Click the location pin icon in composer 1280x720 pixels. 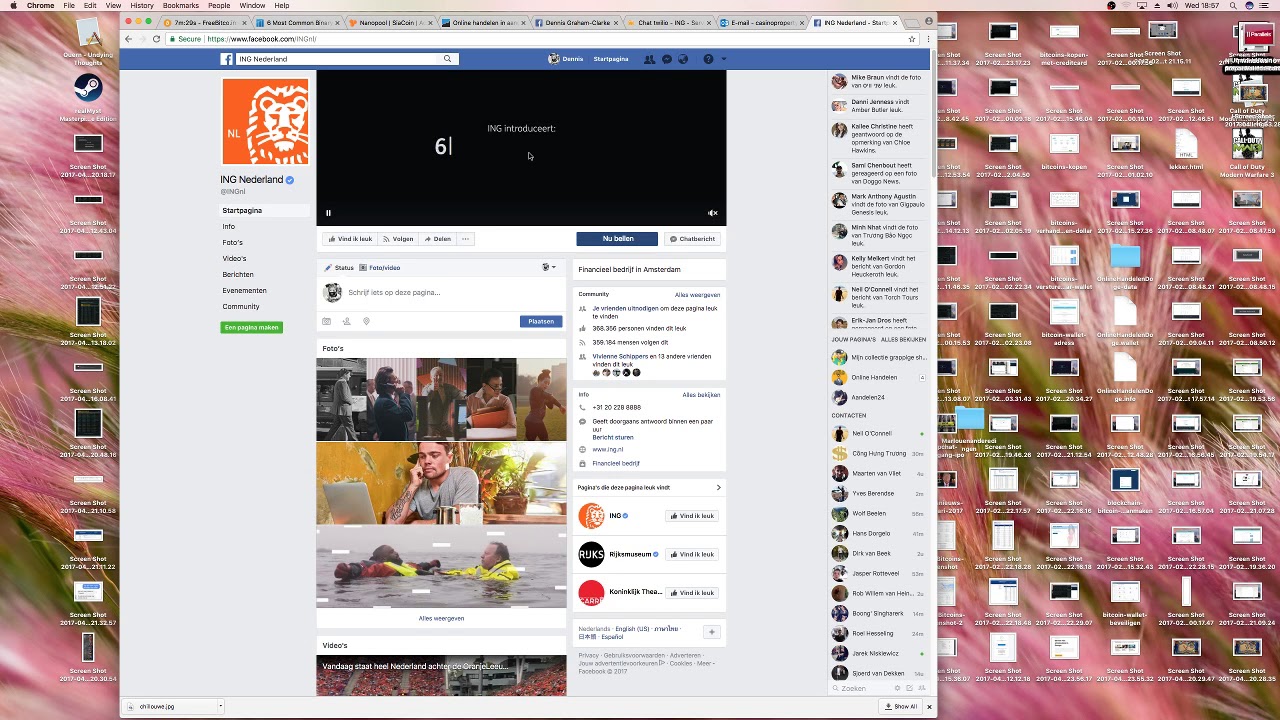[366, 321]
